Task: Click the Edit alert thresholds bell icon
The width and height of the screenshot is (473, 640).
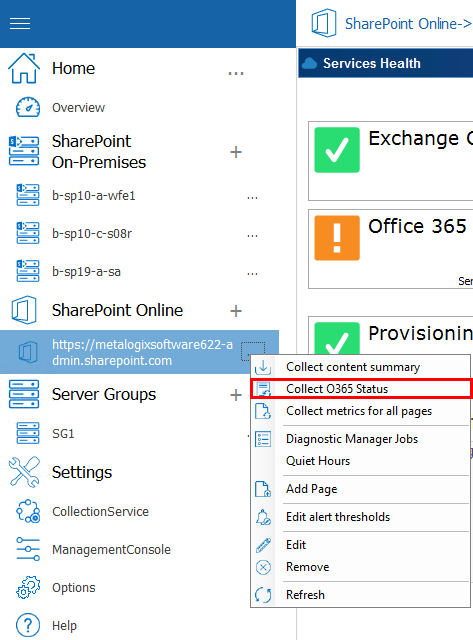Action: click(x=263, y=517)
